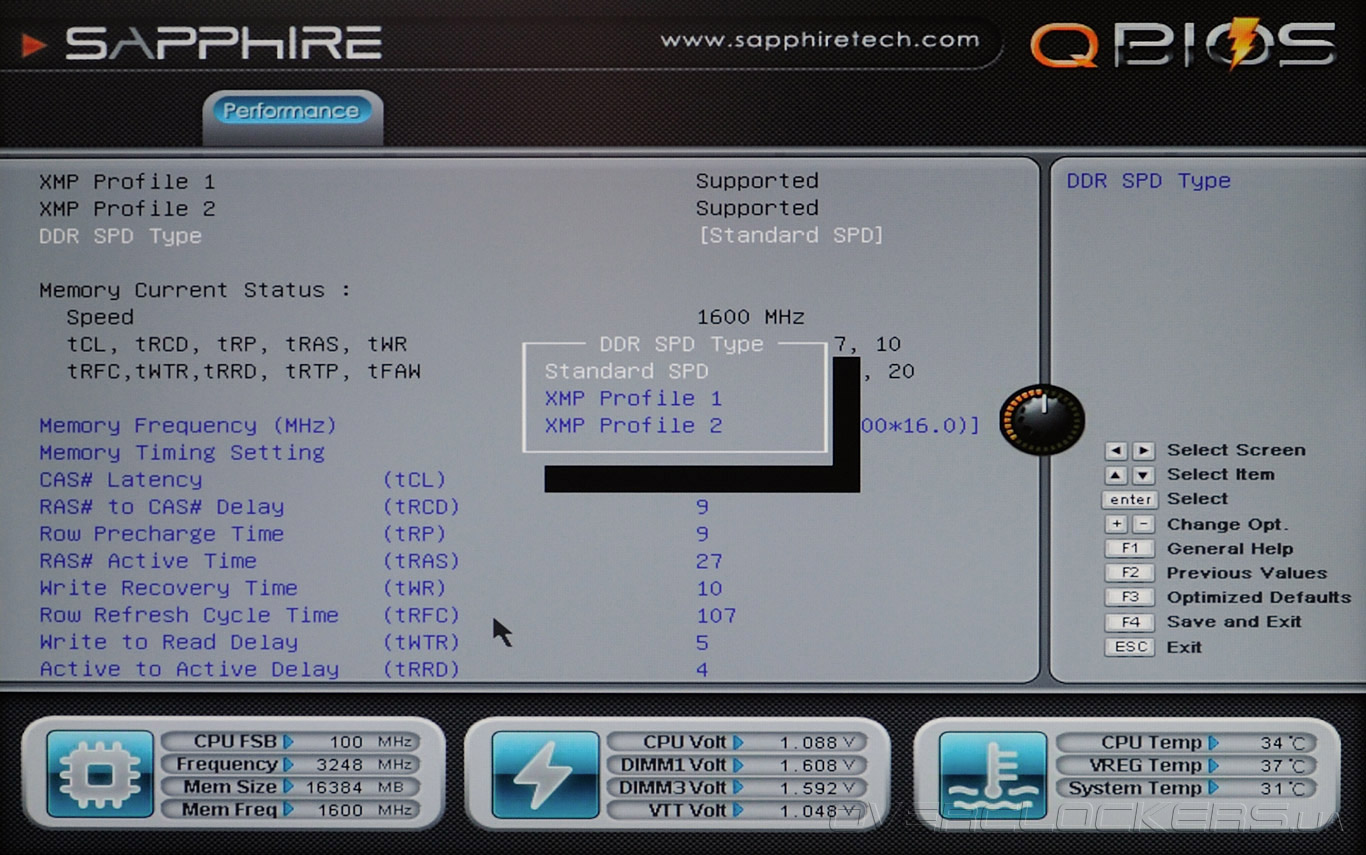
Task: Click the right arrow key icon
Action: 1143,451
